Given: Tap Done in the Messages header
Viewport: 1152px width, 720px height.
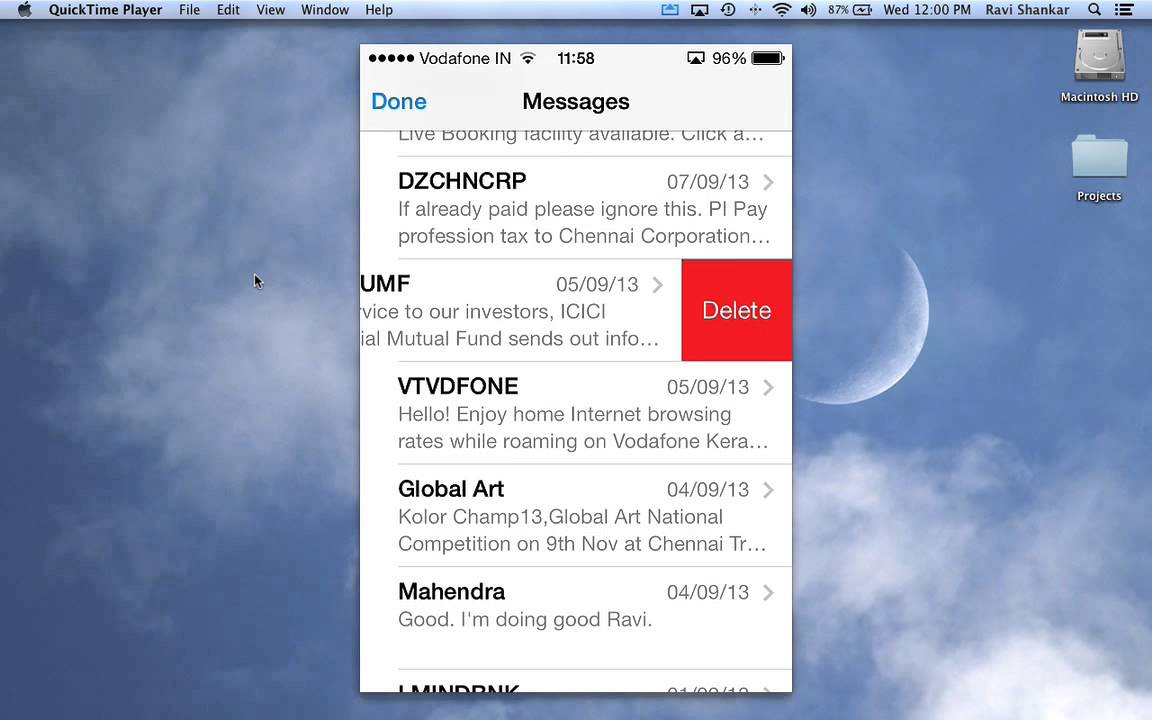Looking at the screenshot, I should [x=399, y=101].
